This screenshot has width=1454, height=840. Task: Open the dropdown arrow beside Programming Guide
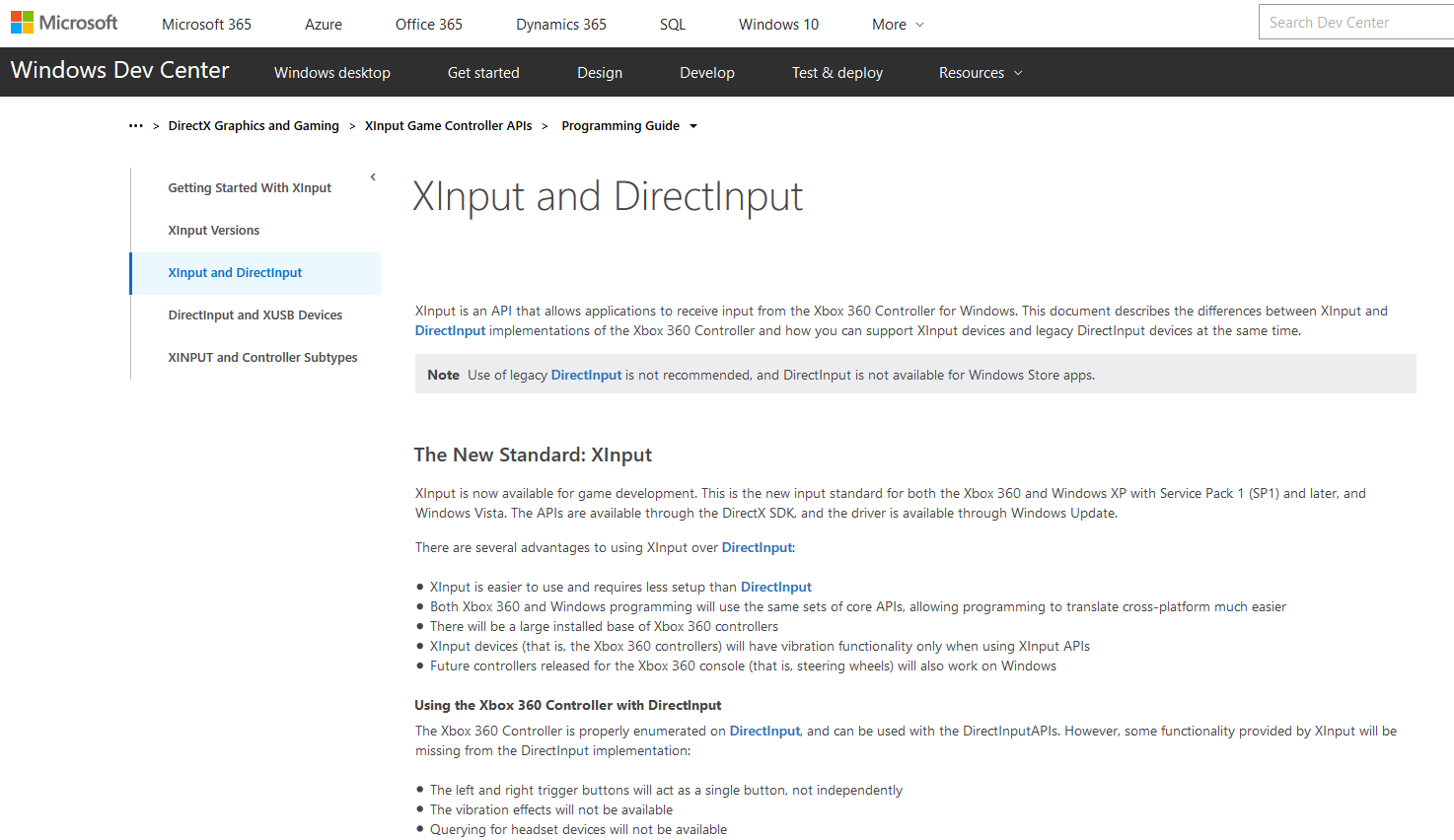(693, 126)
